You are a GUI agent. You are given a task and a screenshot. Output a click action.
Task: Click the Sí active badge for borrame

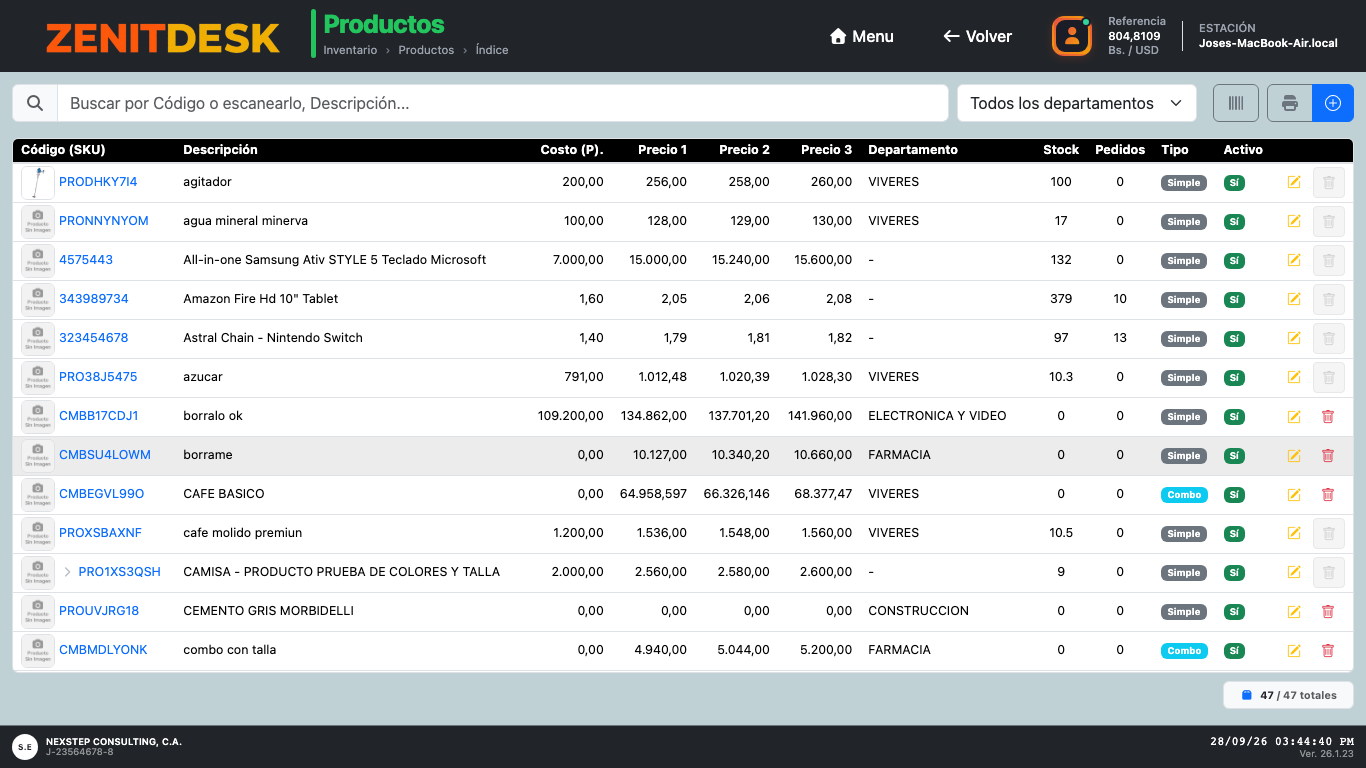click(x=1234, y=456)
